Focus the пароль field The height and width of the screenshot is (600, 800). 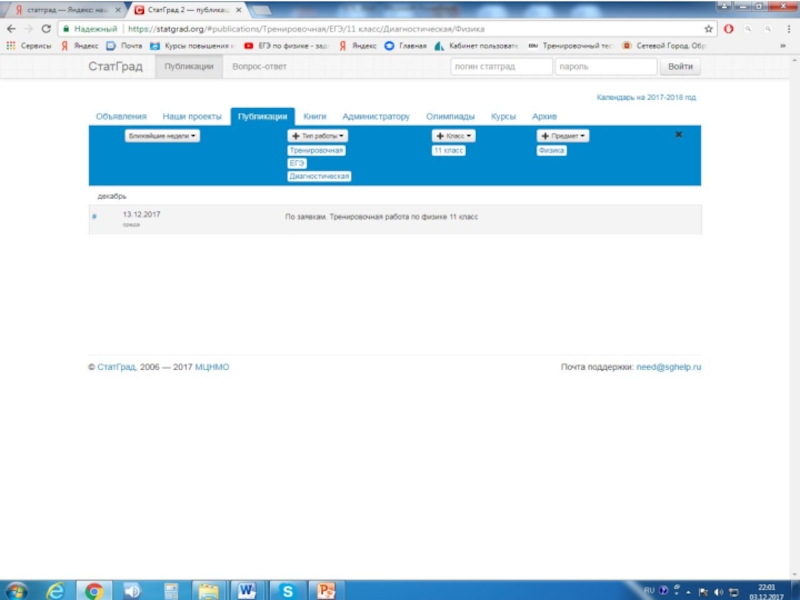pyautogui.click(x=606, y=66)
